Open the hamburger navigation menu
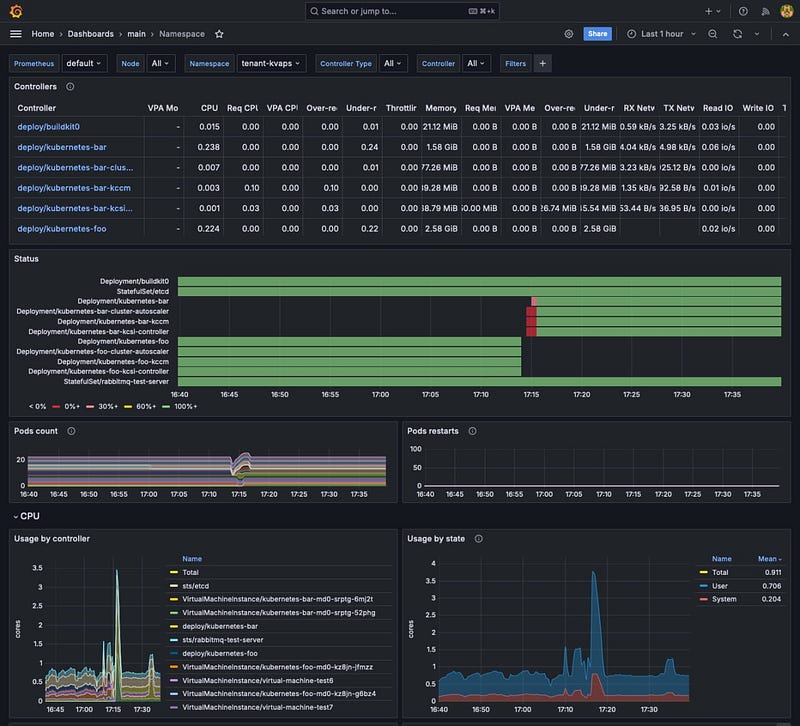The width and height of the screenshot is (800, 726). 16,34
